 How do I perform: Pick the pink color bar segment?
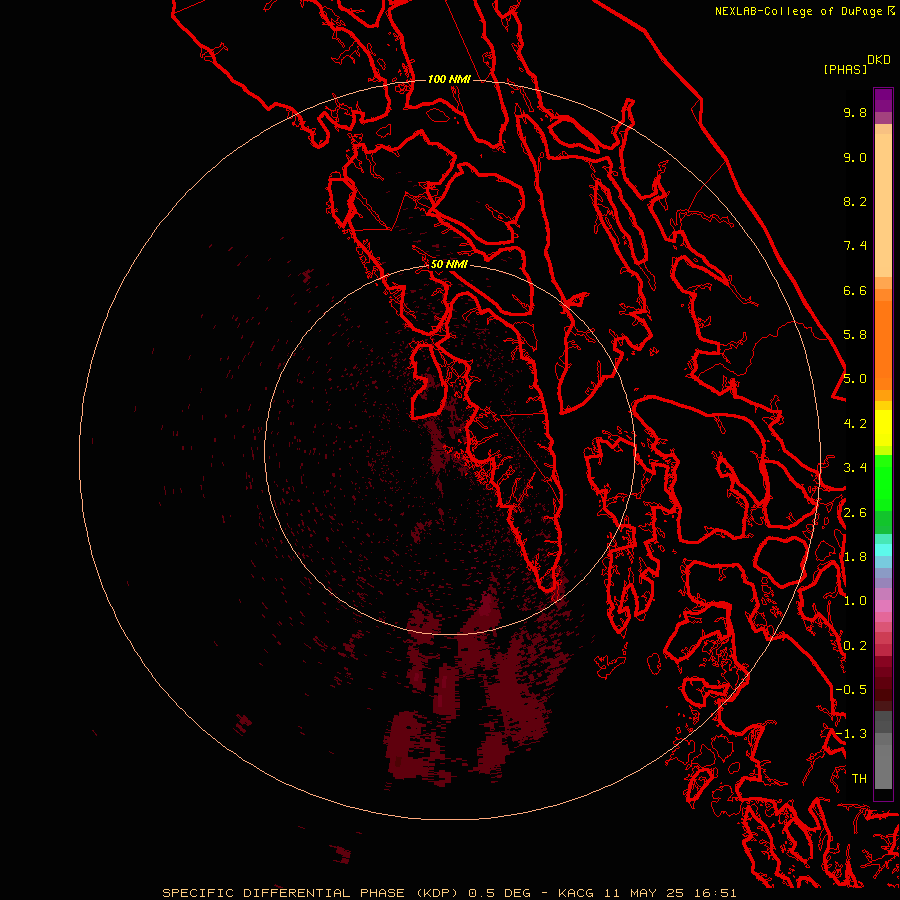click(883, 606)
